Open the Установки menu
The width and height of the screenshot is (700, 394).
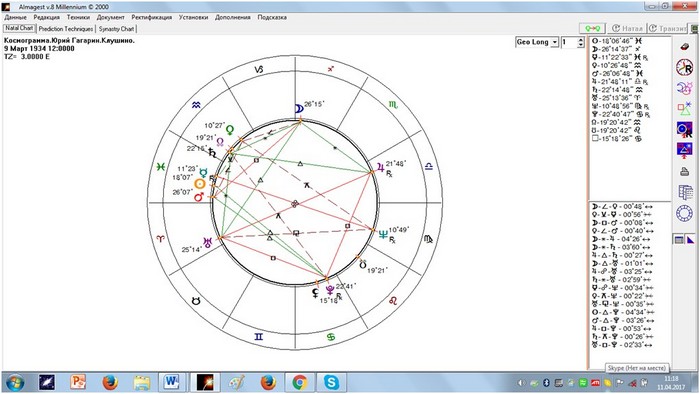point(193,17)
